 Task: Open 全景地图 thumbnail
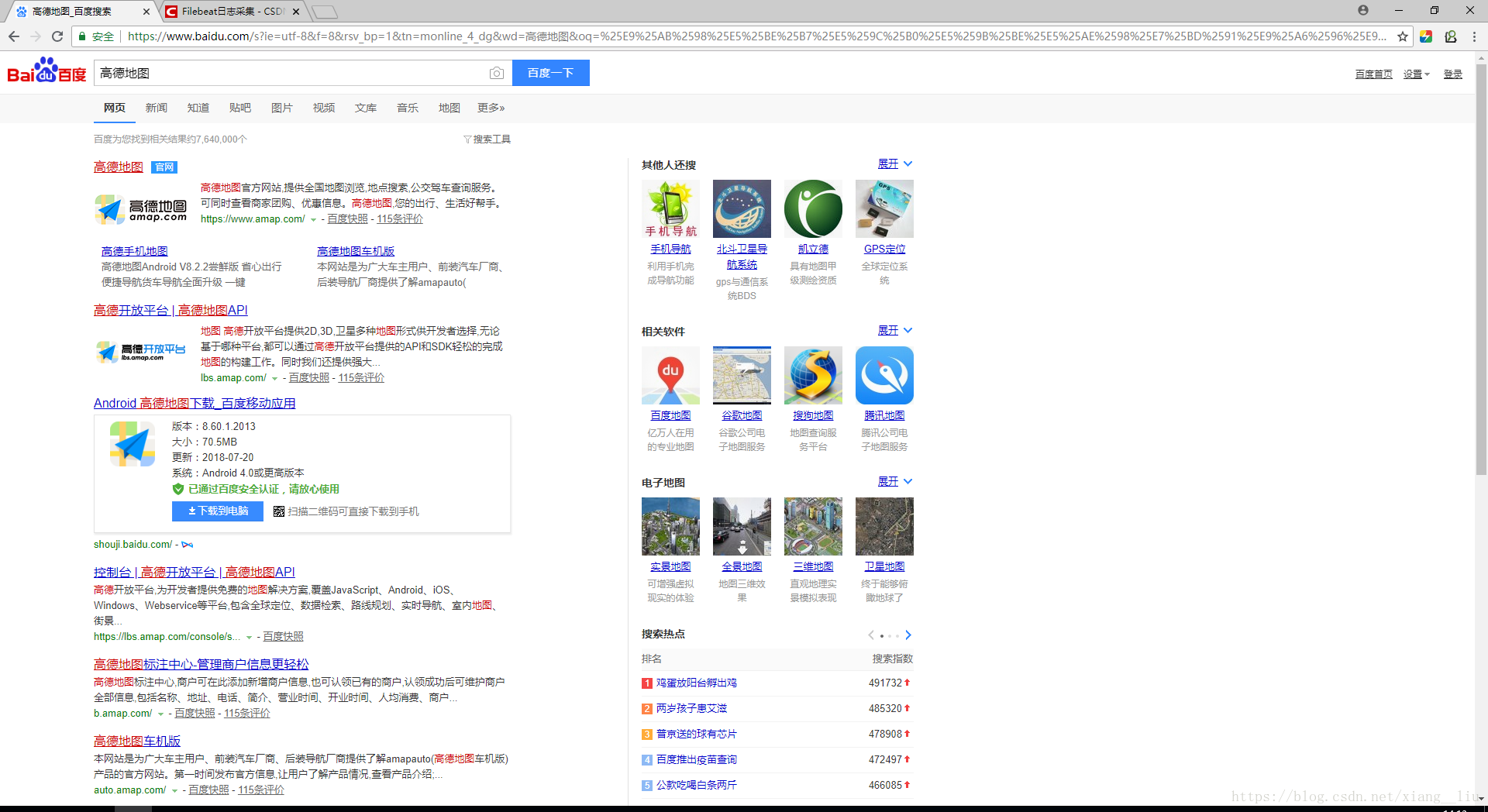(x=742, y=526)
